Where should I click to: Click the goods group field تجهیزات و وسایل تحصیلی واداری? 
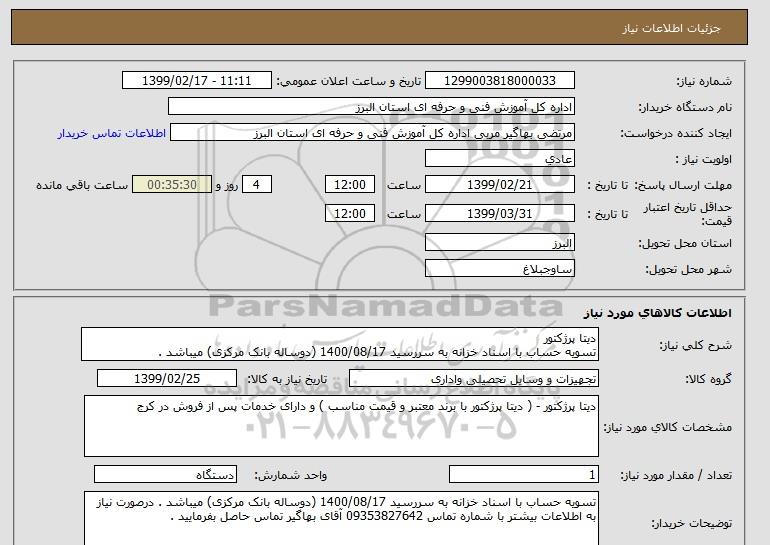pyautogui.click(x=474, y=379)
